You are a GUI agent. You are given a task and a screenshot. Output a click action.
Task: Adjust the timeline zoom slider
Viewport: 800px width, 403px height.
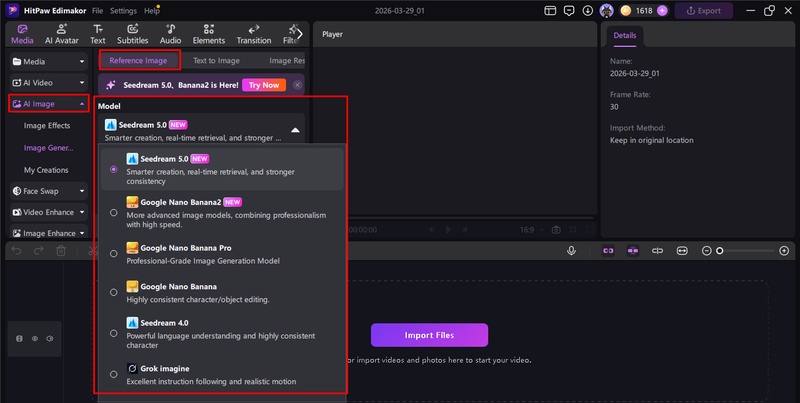pyautogui.click(x=719, y=251)
